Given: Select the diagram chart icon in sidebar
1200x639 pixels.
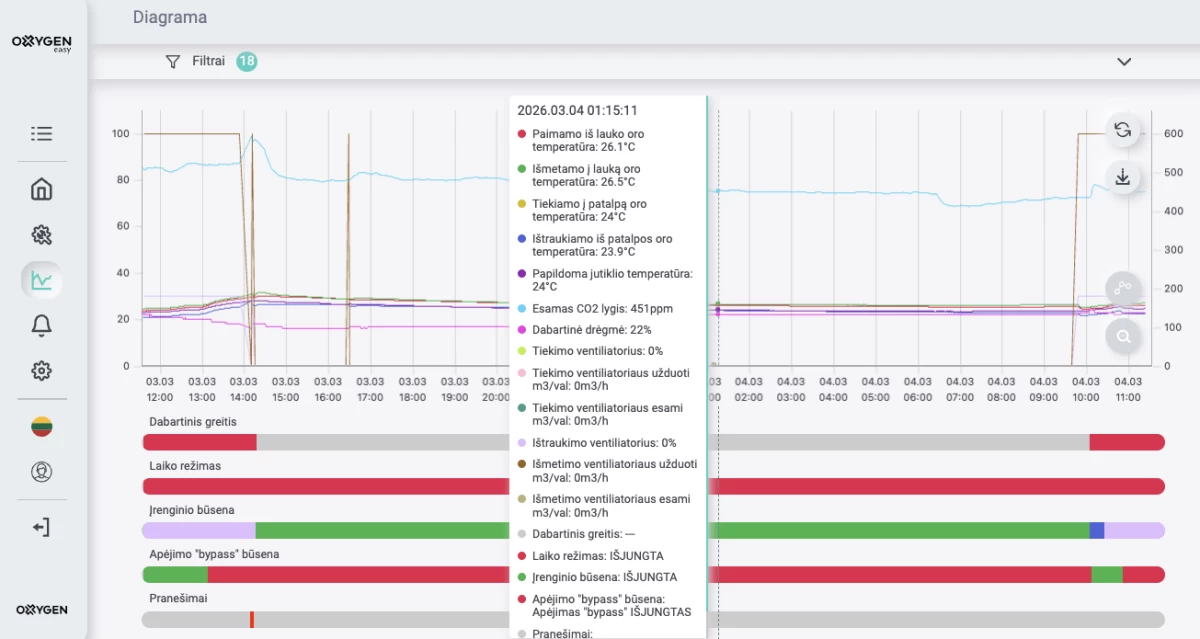Looking at the screenshot, I should [x=41, y=280].
